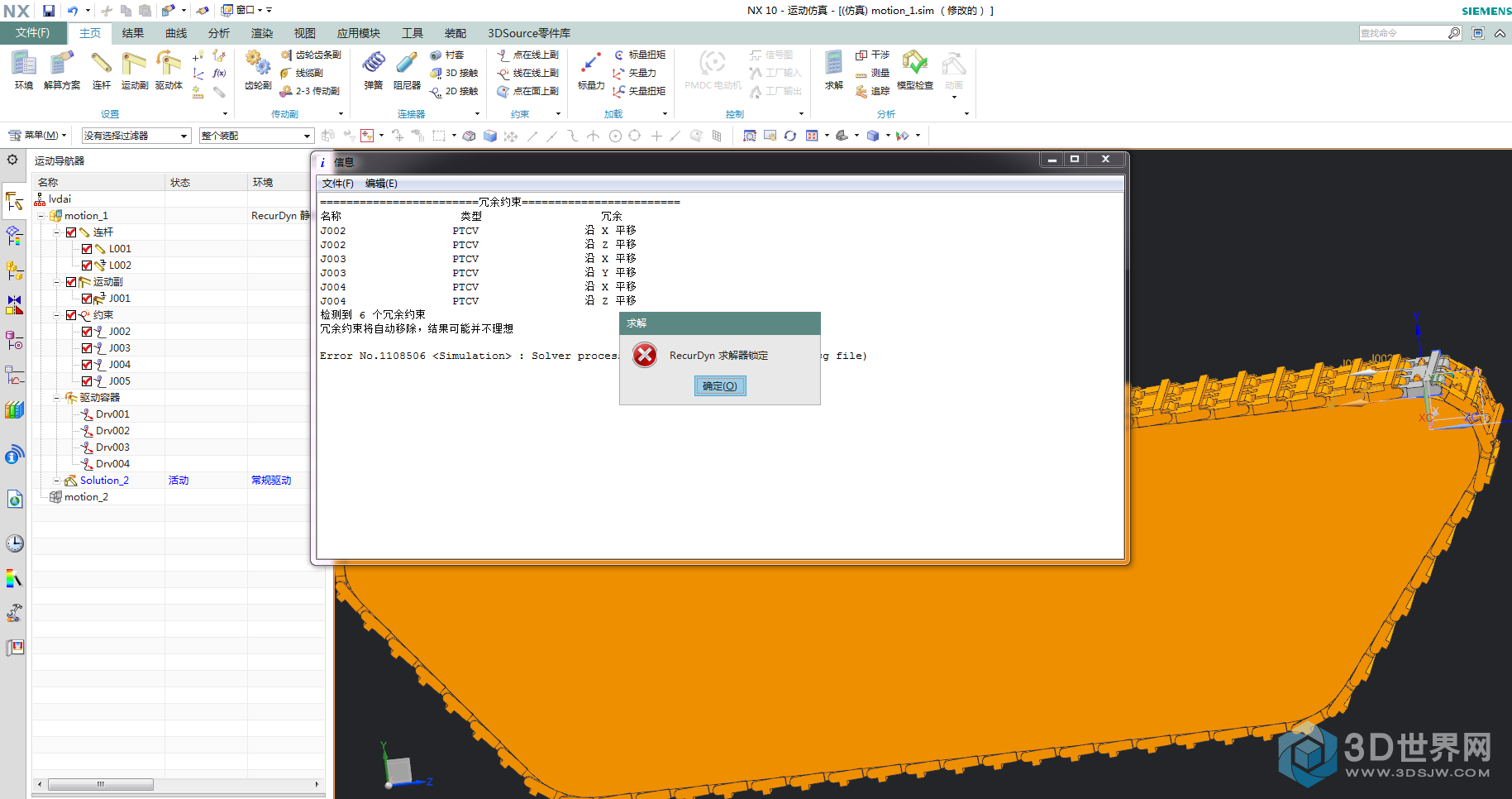This screenshot has height=799, width=1512.
Task: Click the undo arrow icon
Action: point(73,11)
